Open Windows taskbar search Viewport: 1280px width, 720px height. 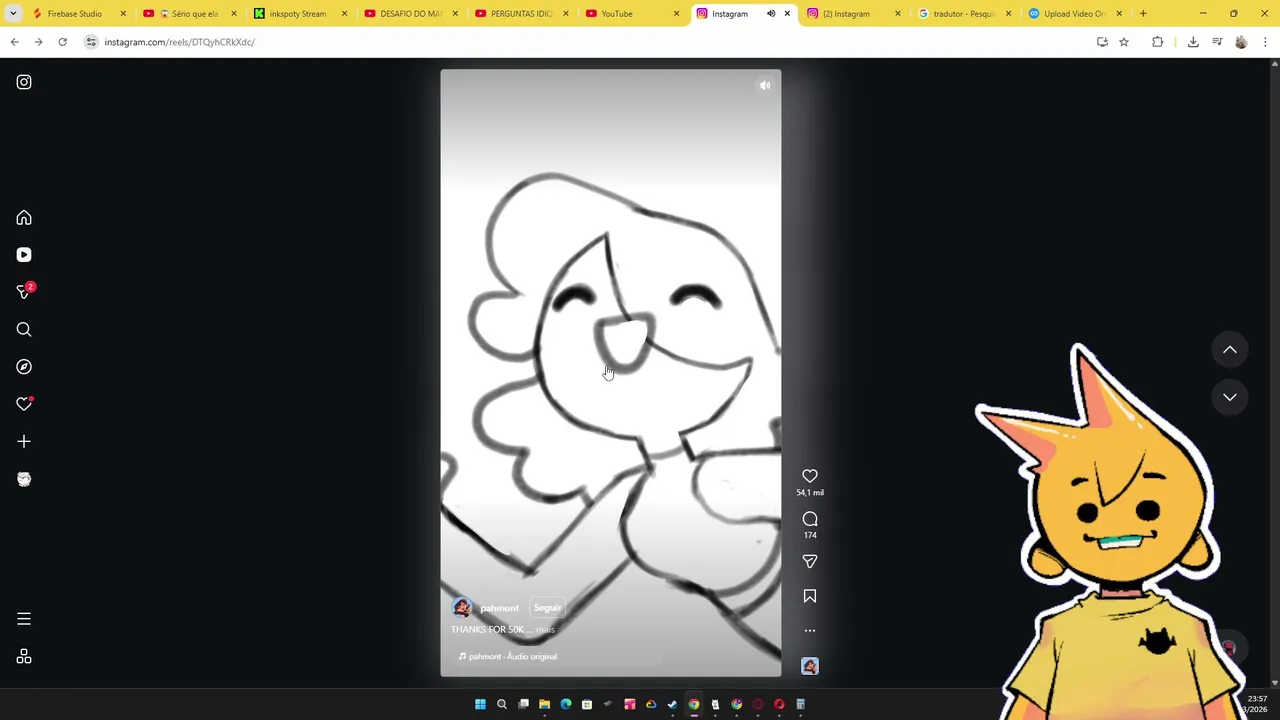point(502,705)
